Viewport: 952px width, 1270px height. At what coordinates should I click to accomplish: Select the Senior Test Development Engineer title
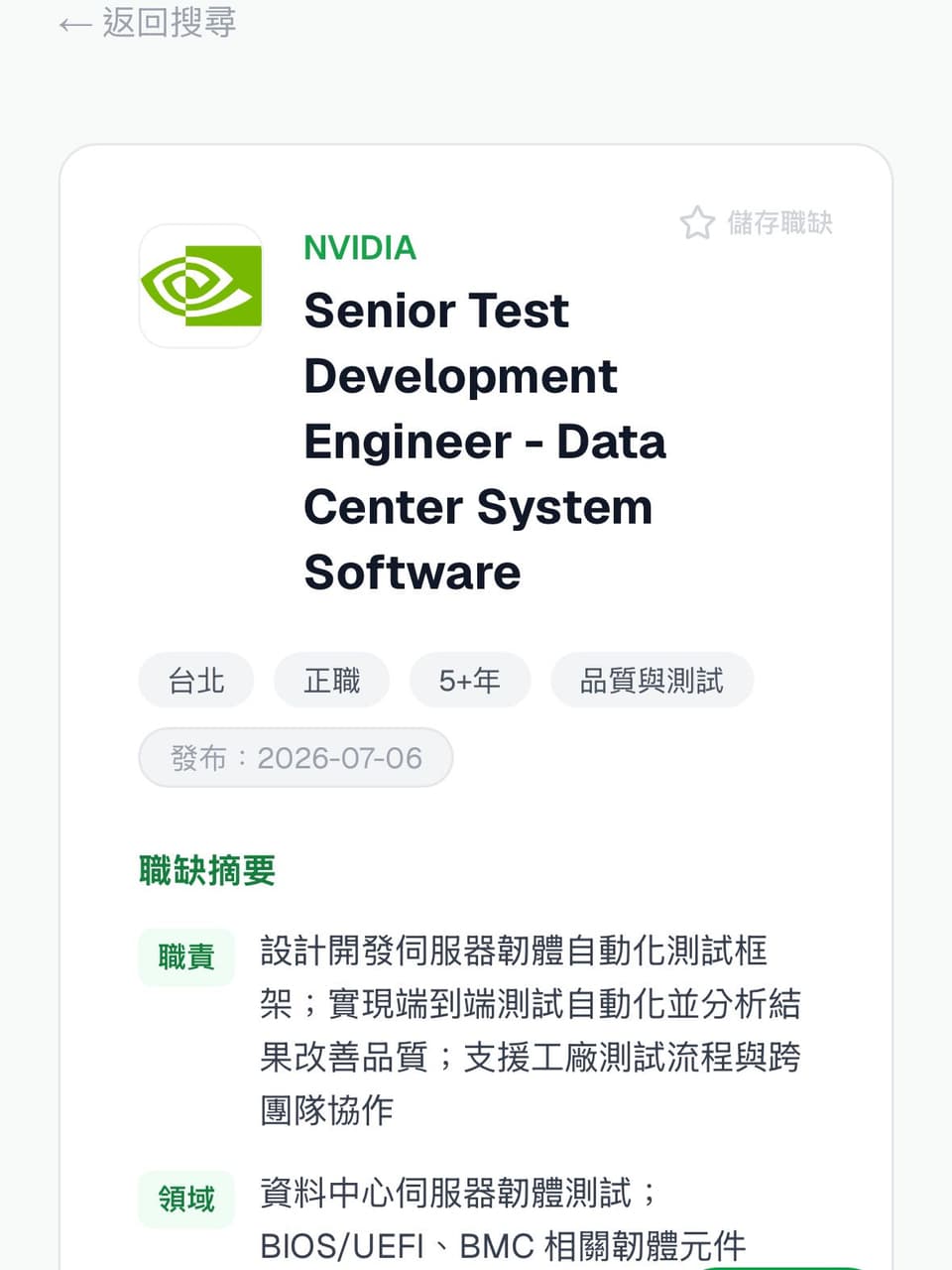485,441
